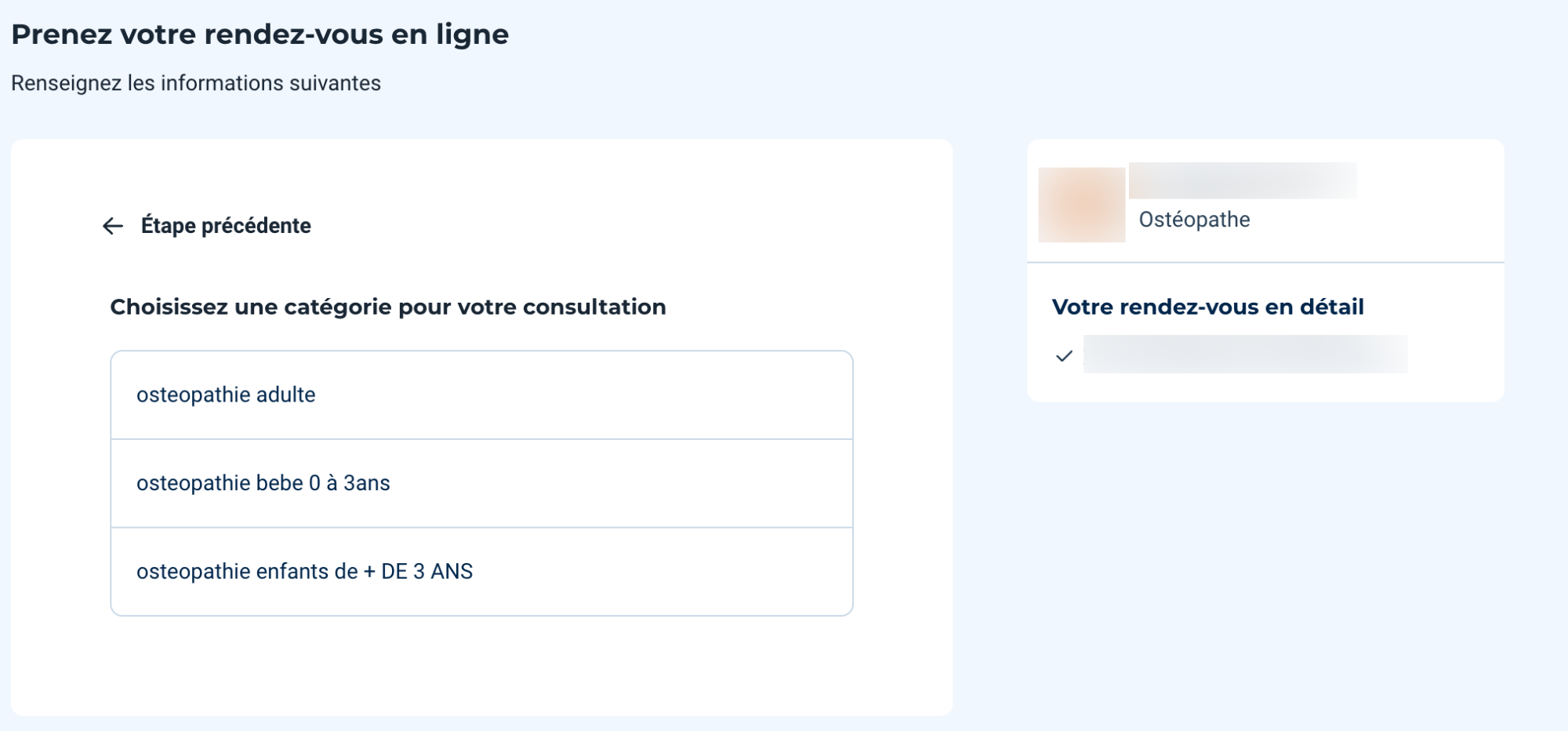The width and height of the screenshot is (1568, 731).
Task: Select osteopathie adulte category
Action: coord(481,395)
